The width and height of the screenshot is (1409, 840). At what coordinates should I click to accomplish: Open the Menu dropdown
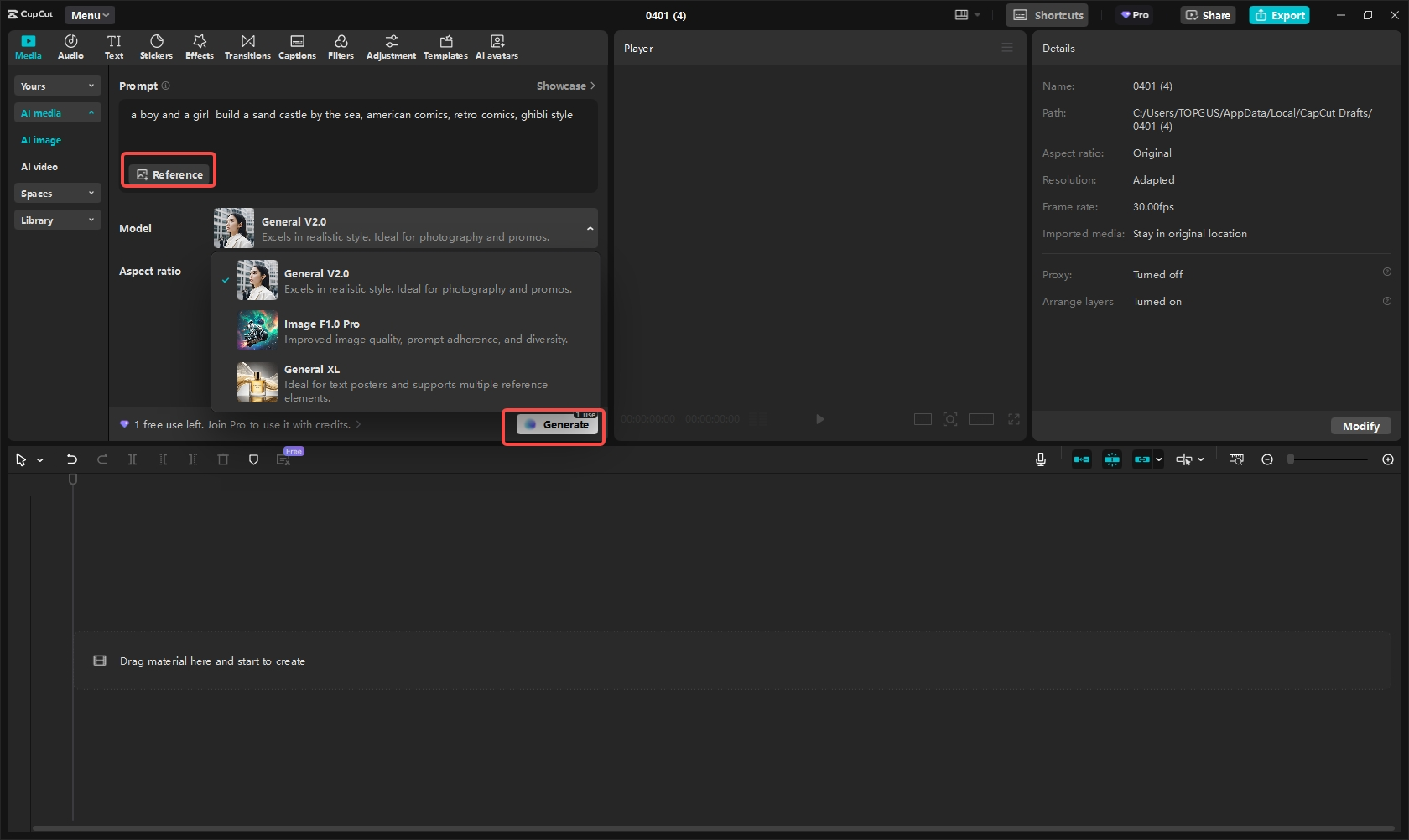coord(89,14)
